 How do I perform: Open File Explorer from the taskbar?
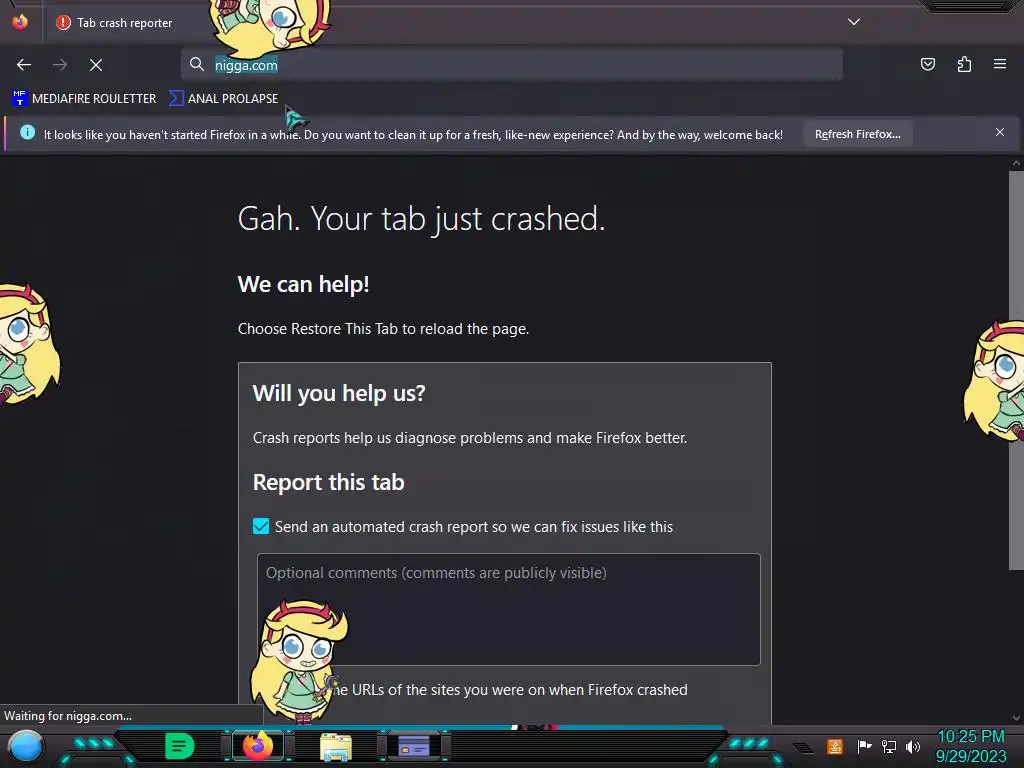[x=336, y=746]
